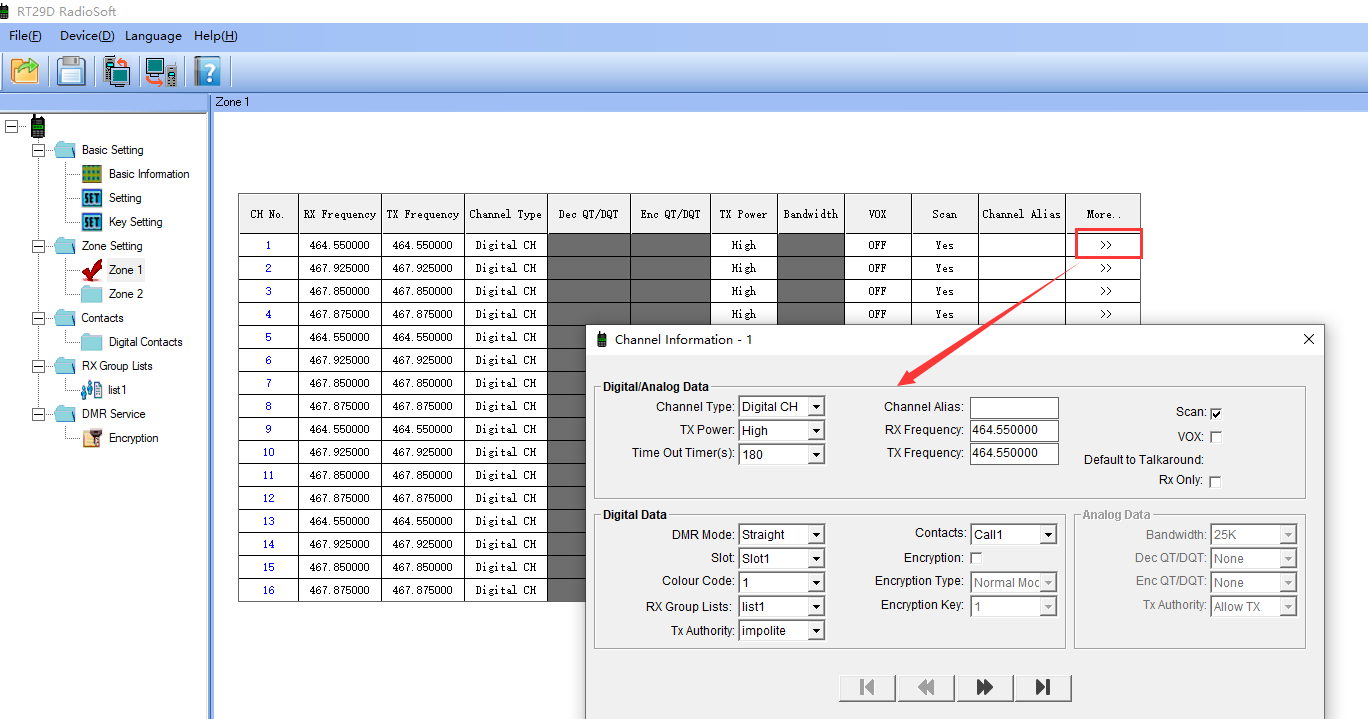Screen dimensions: 1368x719
Task: Open the Device menu
Action: pyautogui.click(x=87, y=36)
